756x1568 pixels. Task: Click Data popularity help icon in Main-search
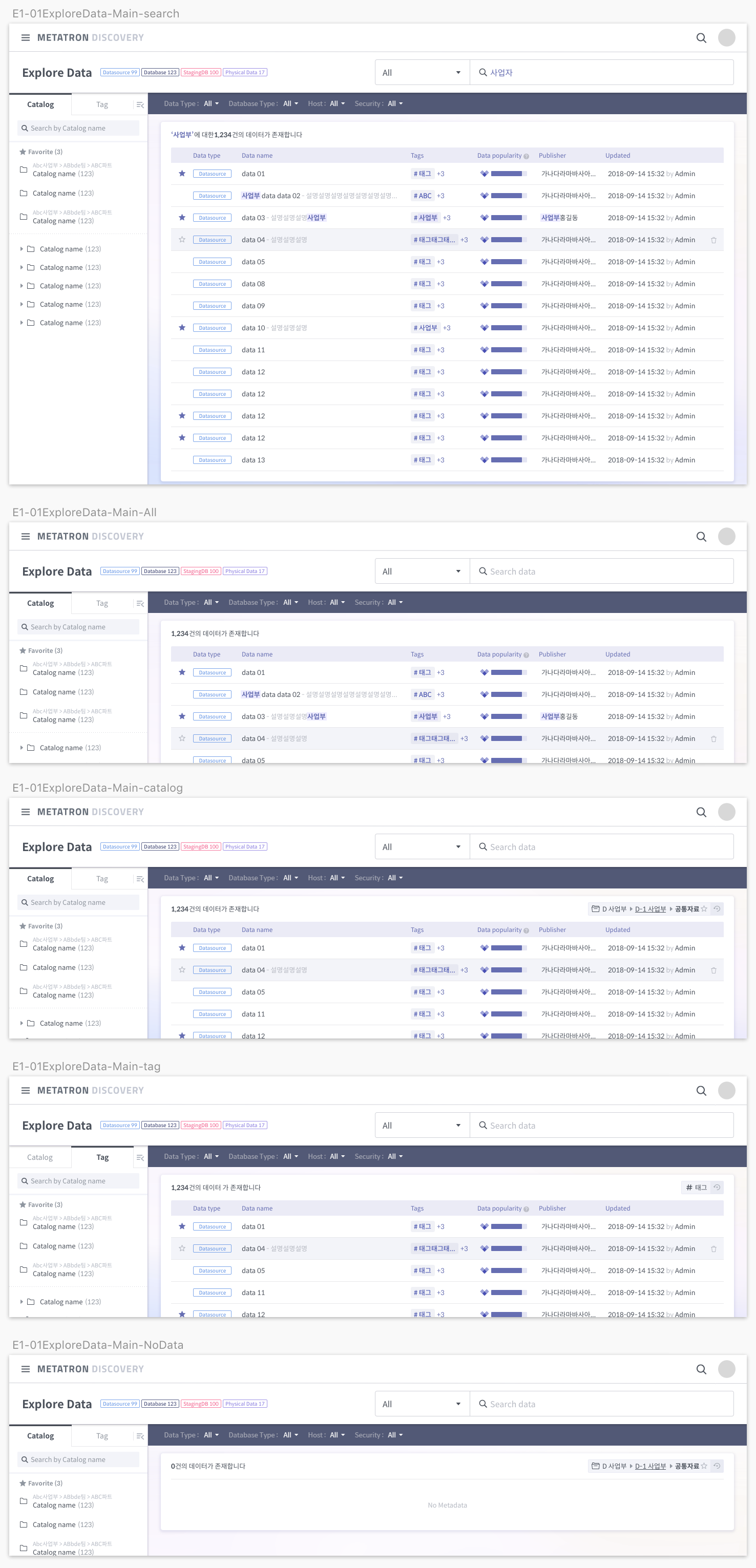[526, 156]
